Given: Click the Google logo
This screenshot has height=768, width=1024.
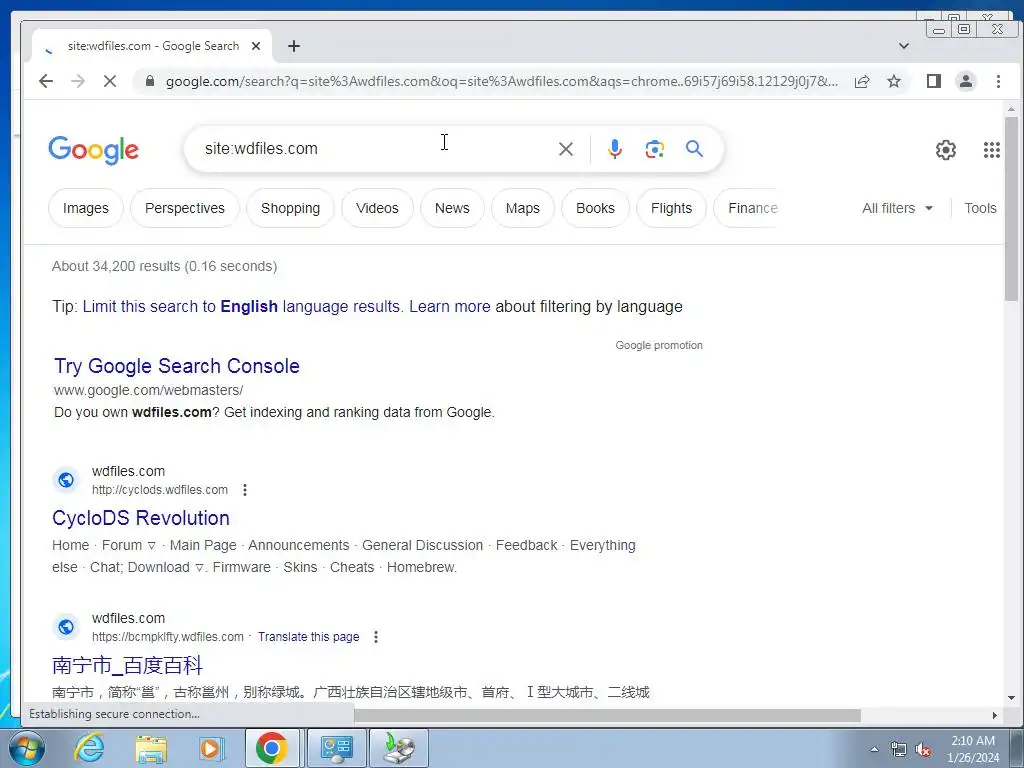Looking at the screenshot, I should tap(93, 150).
